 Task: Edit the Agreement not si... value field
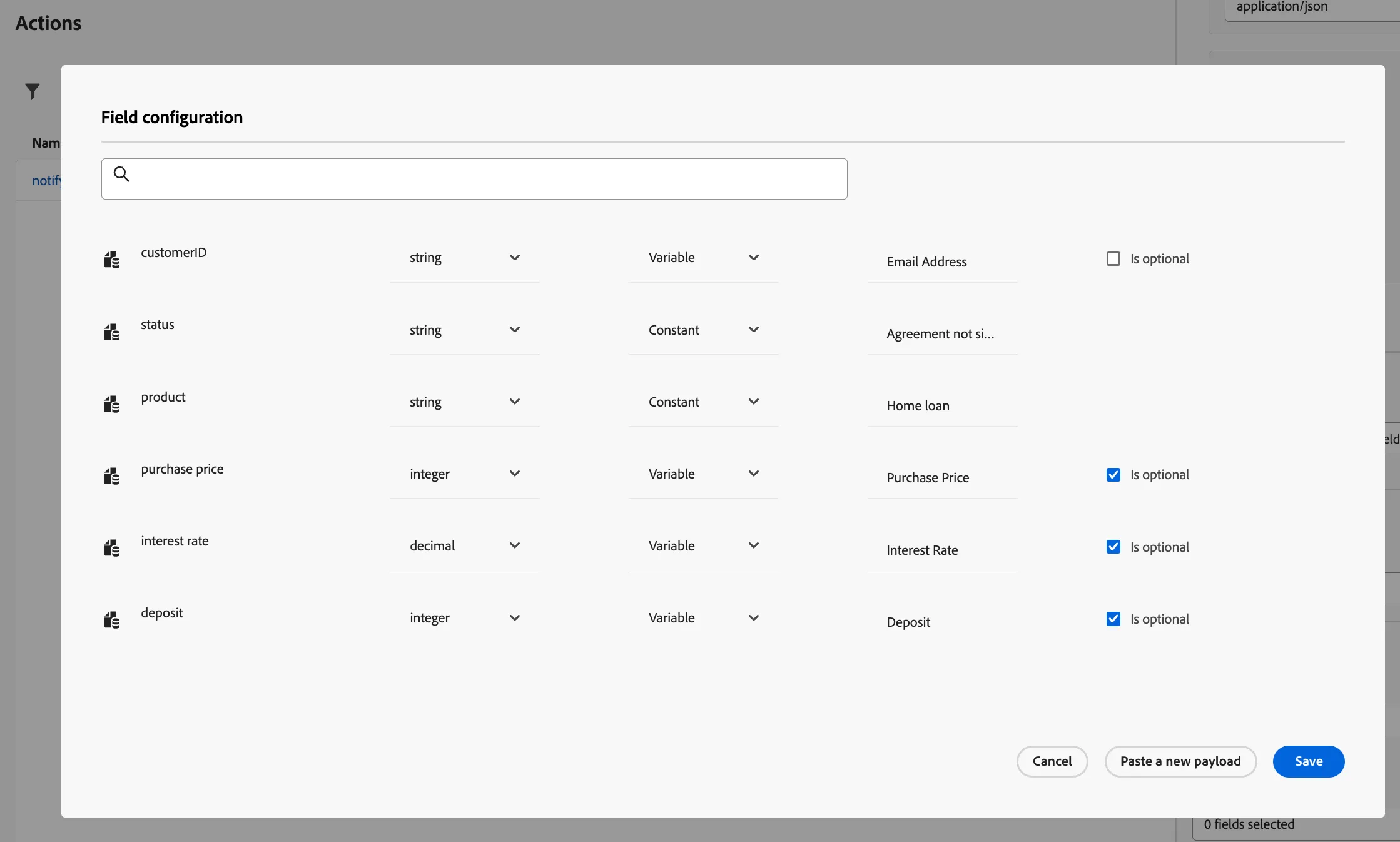943,333
